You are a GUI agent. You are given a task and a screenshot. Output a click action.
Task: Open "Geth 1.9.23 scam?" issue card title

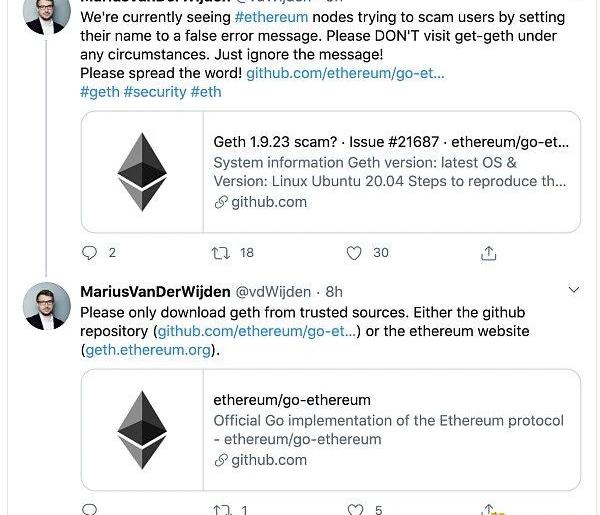pyautogui.click(x=391, y=142)
